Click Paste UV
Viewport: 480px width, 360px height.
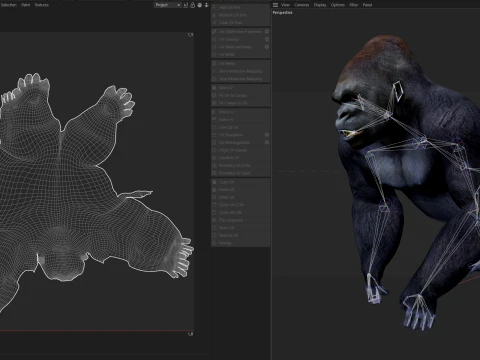click(240, 190)
